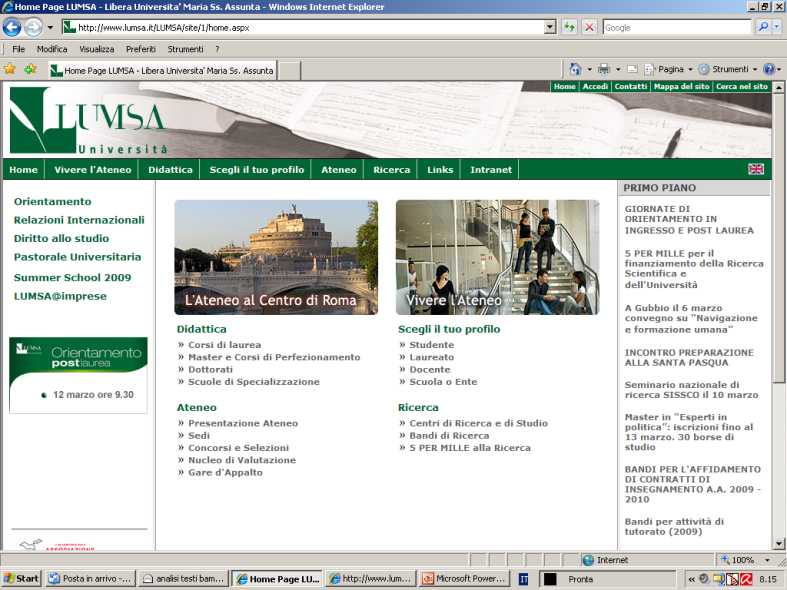Expand the address bar URL dropdown
This screenshot has width=787, height=590.
tap(550, 27)
